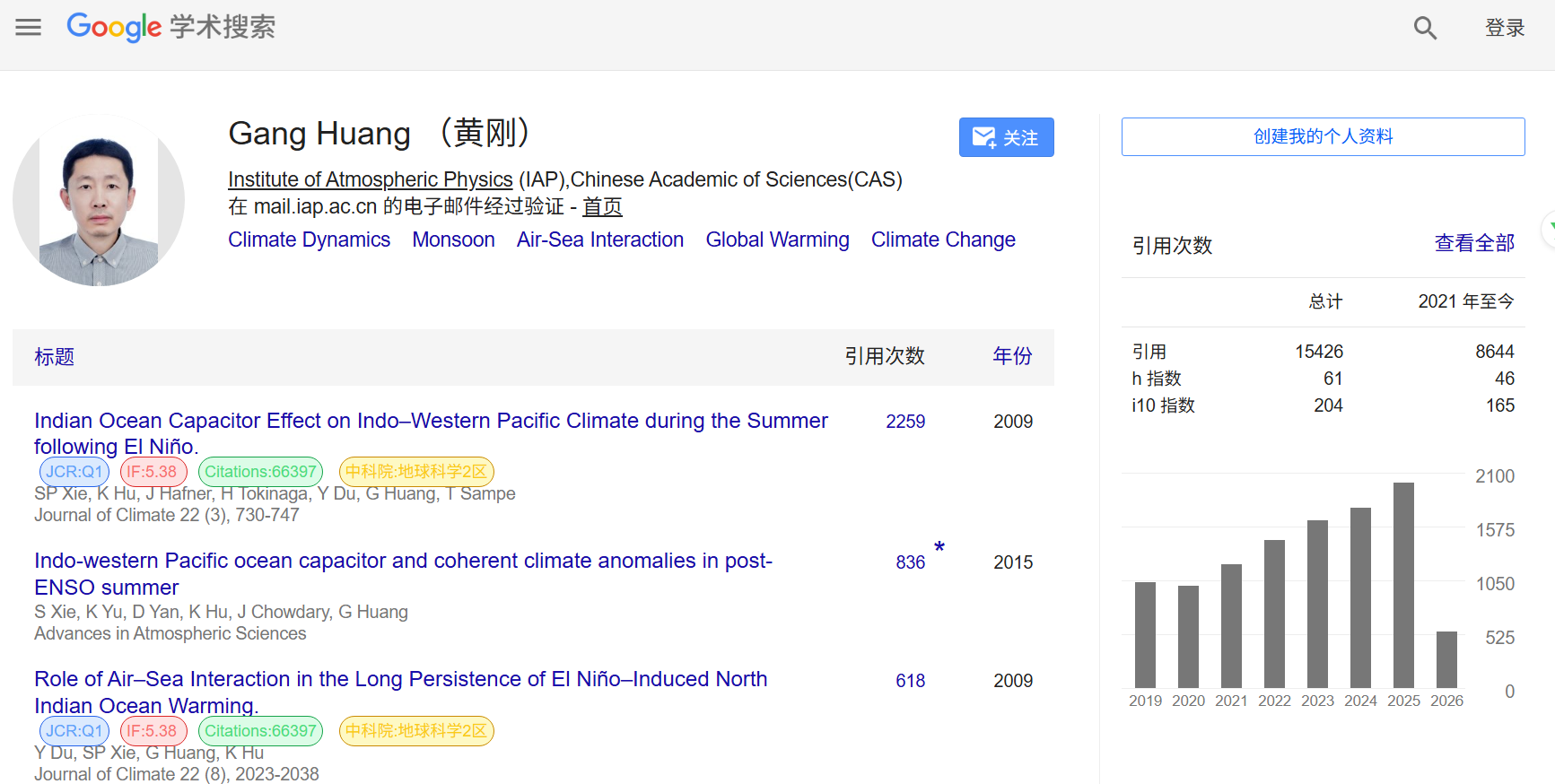
Task: Open the Institute of Atmospheric Physics link
Action: [370, 179]
